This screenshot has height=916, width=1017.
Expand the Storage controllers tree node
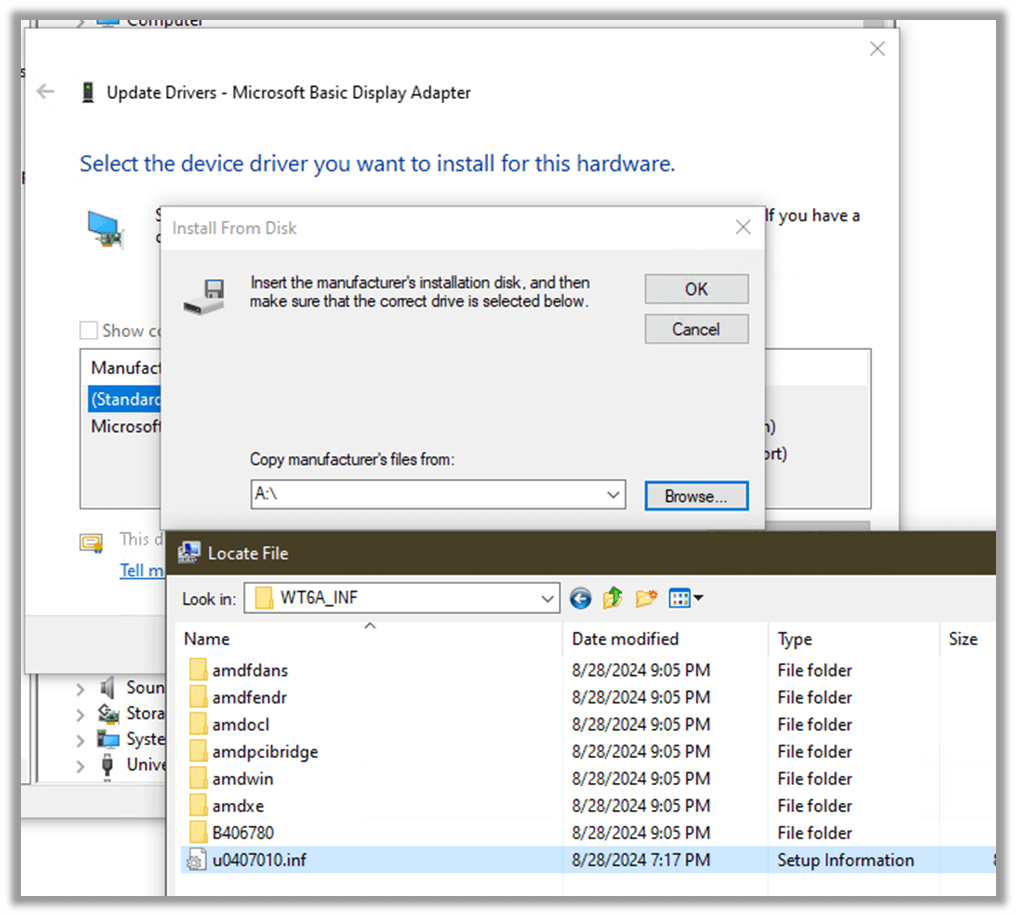pyautogui.click(x=80, y=714)
